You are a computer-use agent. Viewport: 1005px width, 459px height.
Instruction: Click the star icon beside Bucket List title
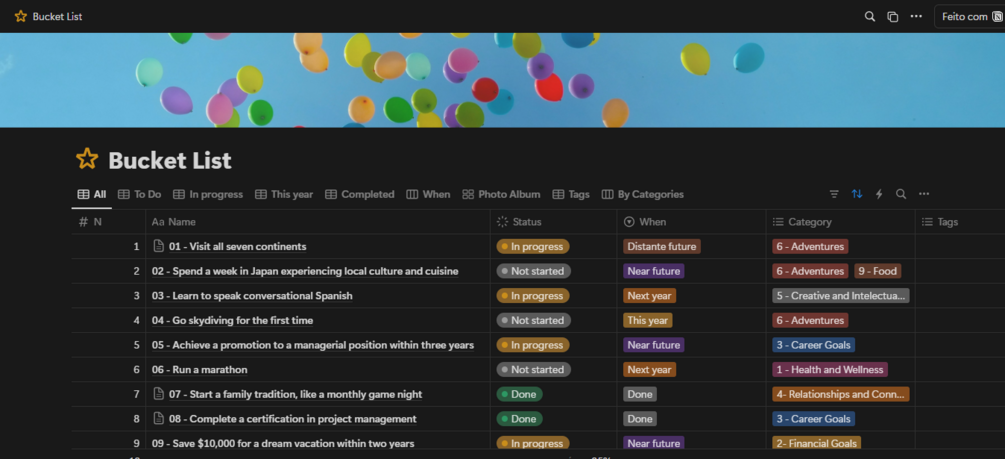point(87,159)
